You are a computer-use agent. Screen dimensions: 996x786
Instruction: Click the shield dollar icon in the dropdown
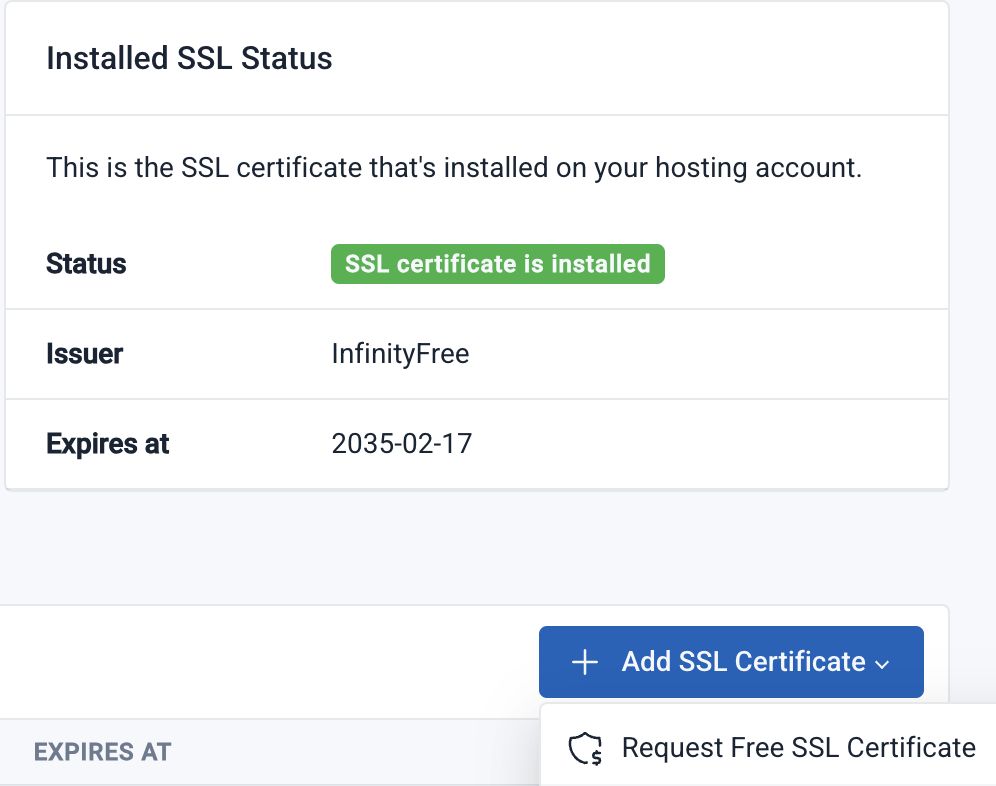point(585,749)
